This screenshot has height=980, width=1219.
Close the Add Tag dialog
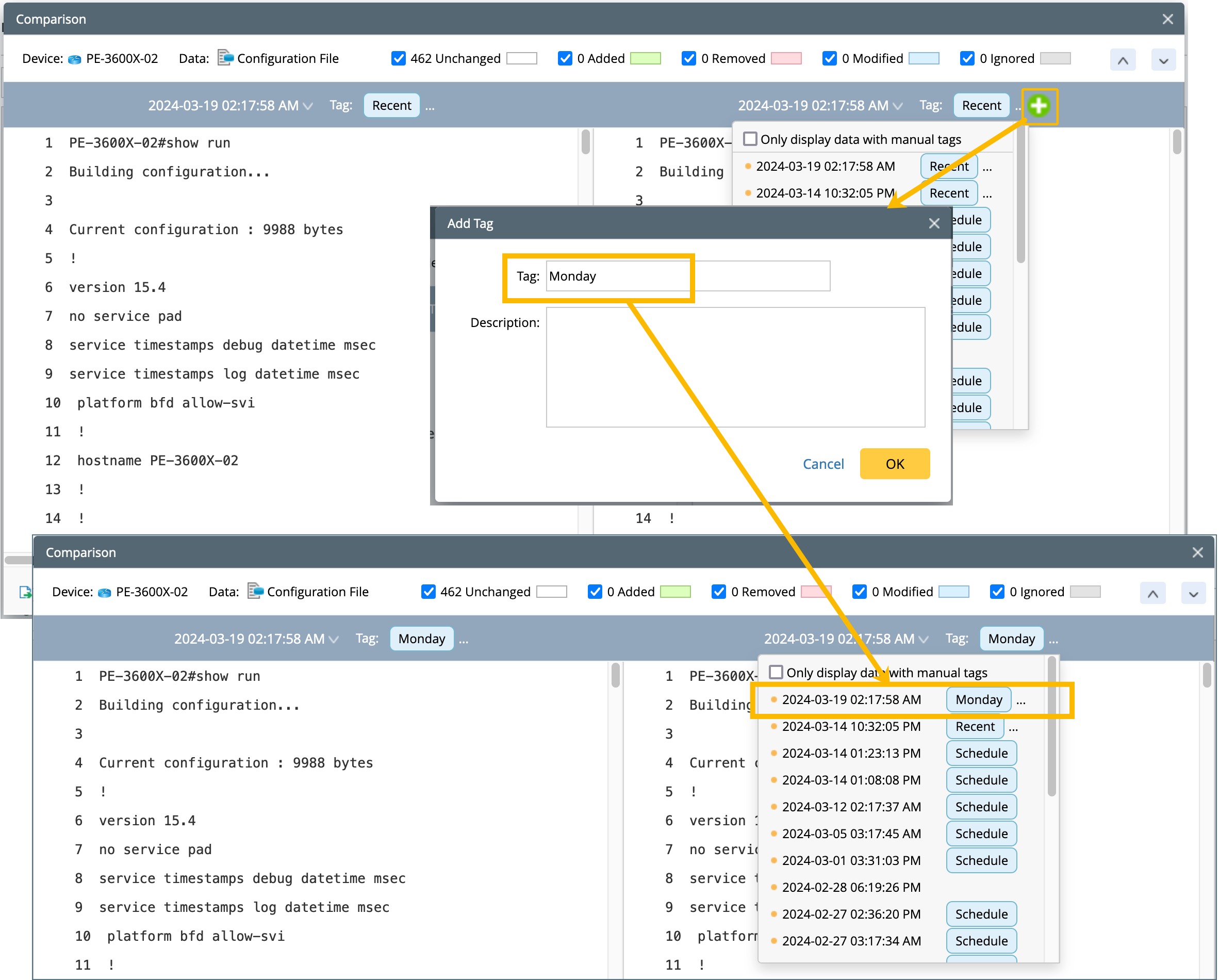tap(933, 223)
